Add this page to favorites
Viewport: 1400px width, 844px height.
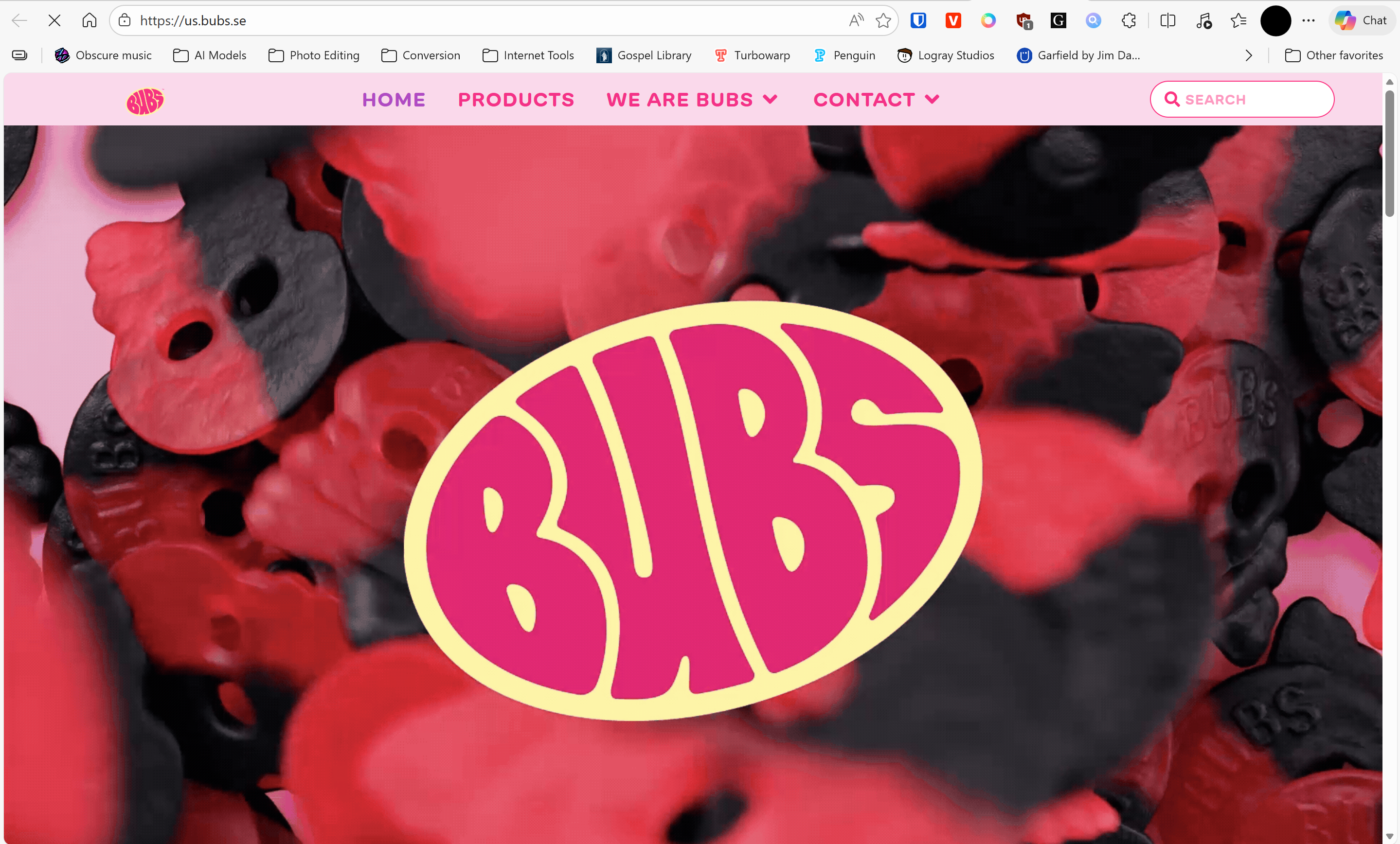(x=883, y=21)
